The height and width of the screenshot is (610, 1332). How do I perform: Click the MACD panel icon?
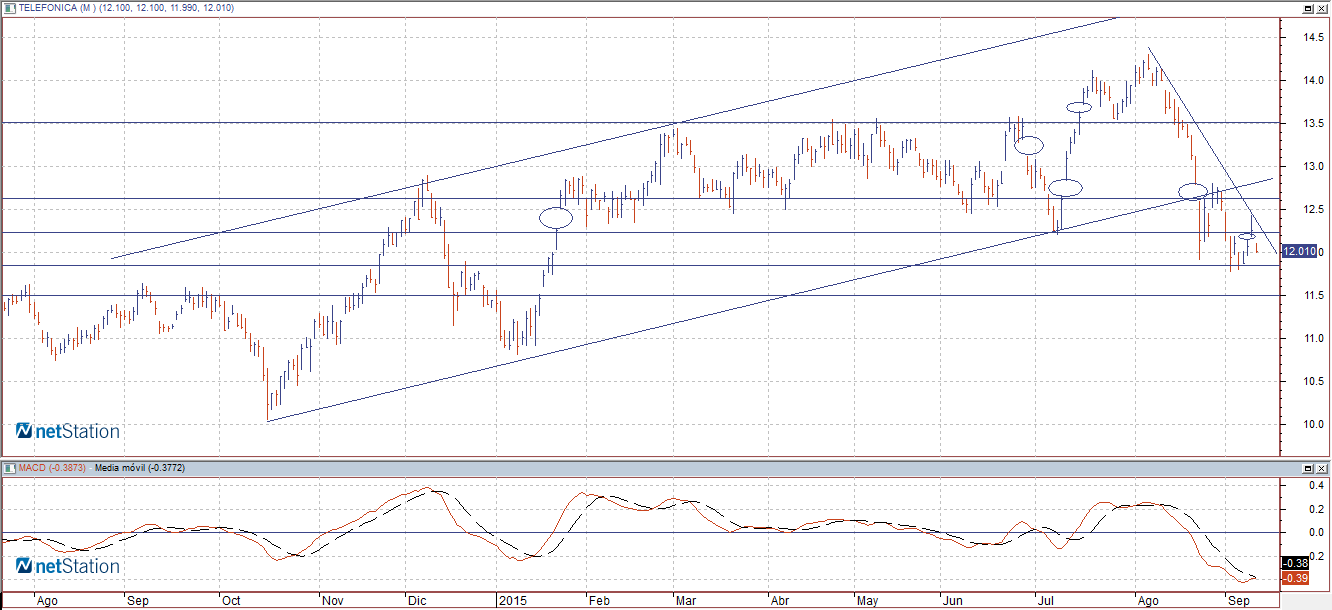pyautogui.click(x=10, y=467)
